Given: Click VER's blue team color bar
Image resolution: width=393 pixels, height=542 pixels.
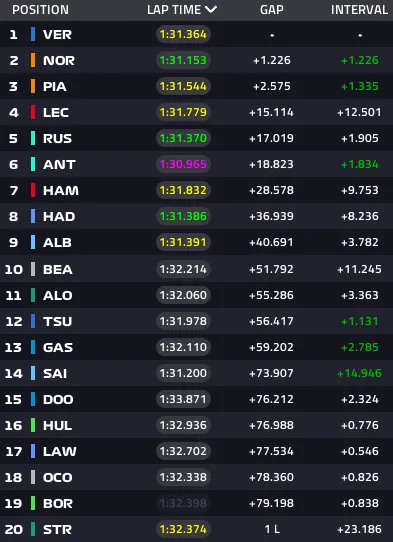Looking at the screenshot, I should [33, 34].
